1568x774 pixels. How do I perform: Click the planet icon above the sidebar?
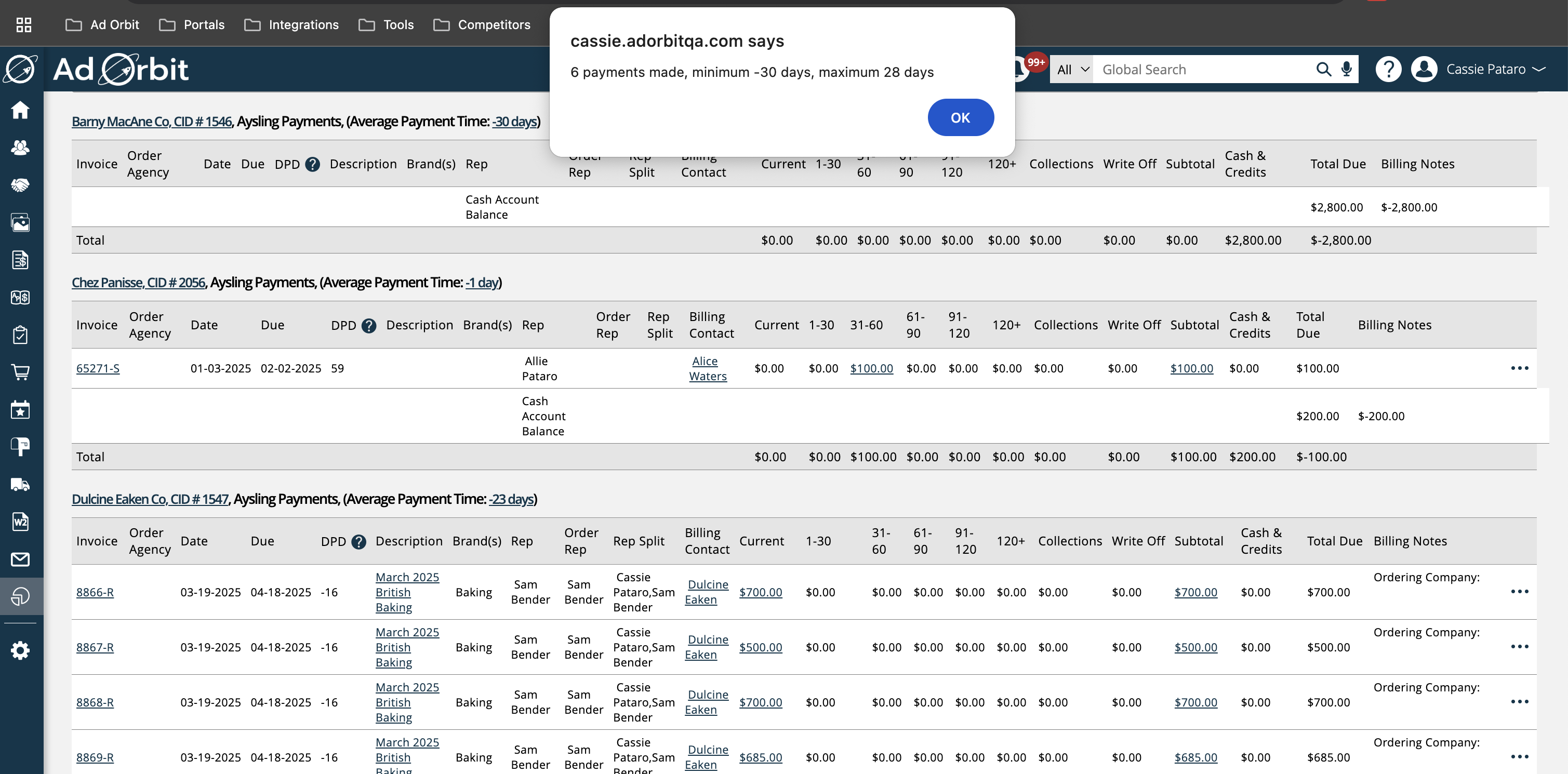[21, 70]
